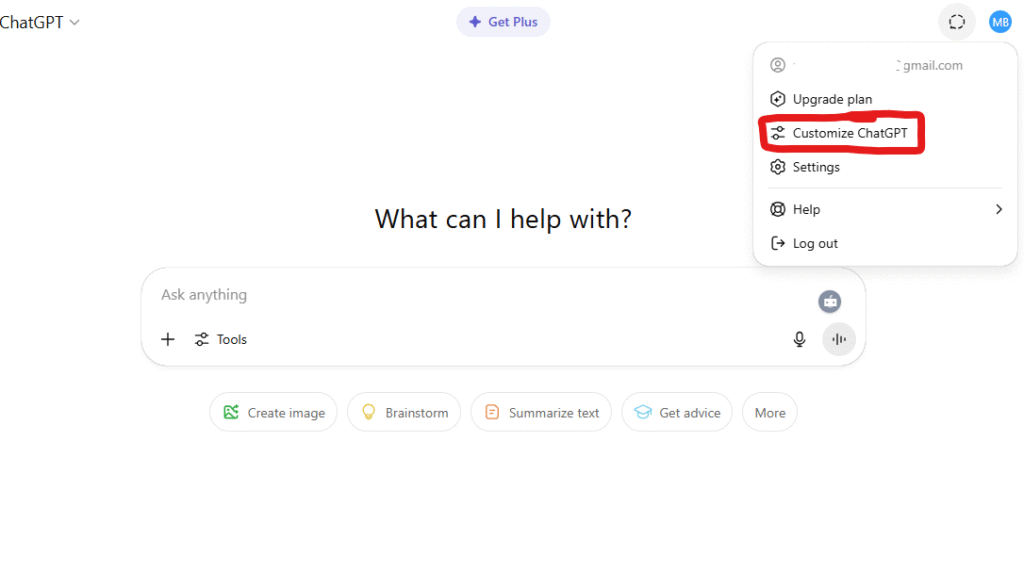Click the Create image suggestion chip
This screenshot has height=572, width=1024.
[x=274, y=413]
